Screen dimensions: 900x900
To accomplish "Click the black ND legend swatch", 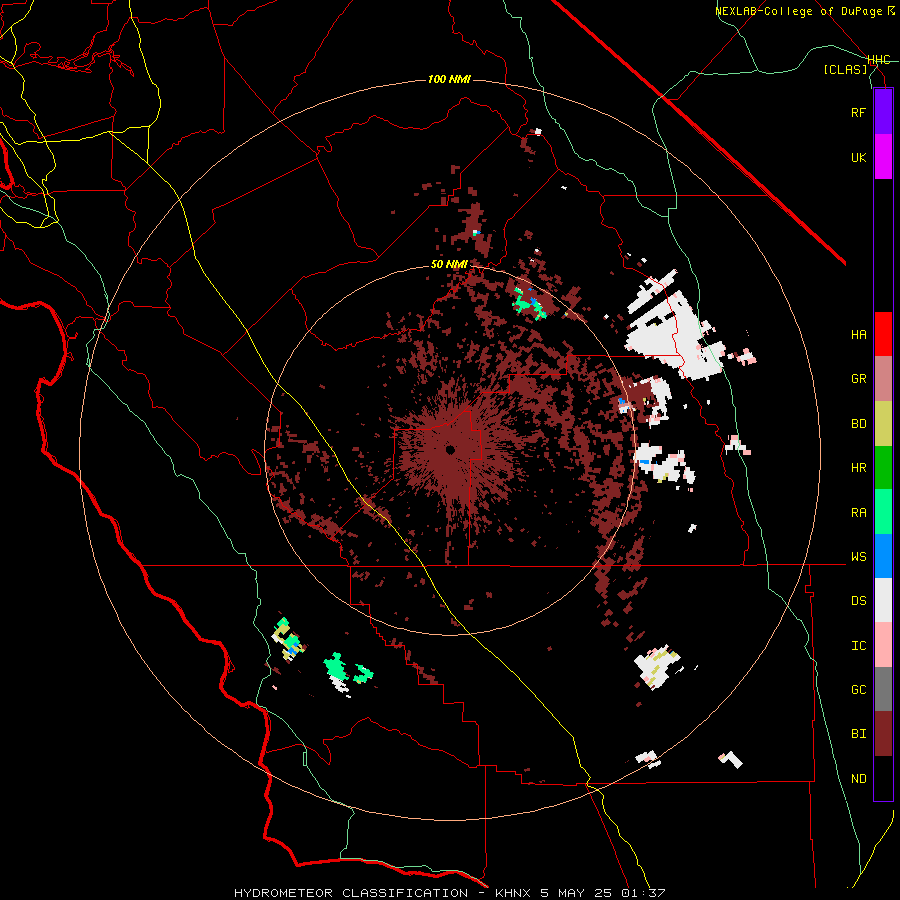I will pos(883,778).
